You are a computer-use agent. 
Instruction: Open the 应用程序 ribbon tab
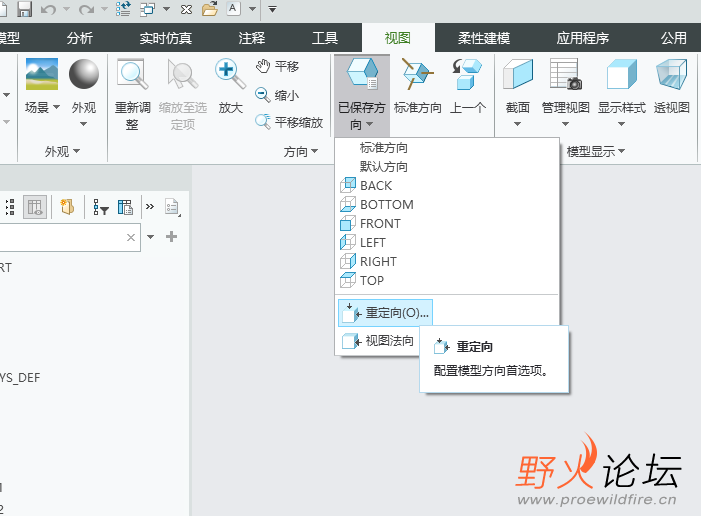[x=583, y=38]
